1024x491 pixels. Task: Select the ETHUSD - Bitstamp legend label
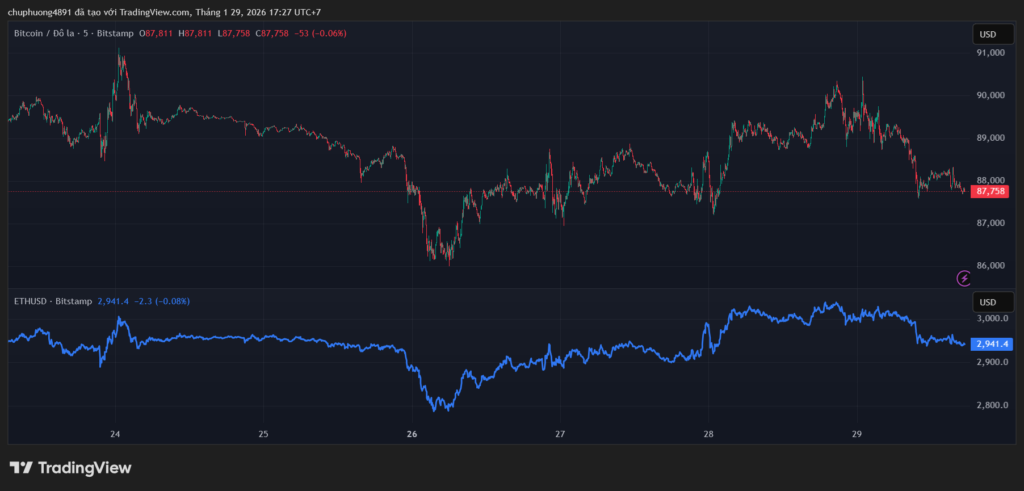[x=53, y=301]
